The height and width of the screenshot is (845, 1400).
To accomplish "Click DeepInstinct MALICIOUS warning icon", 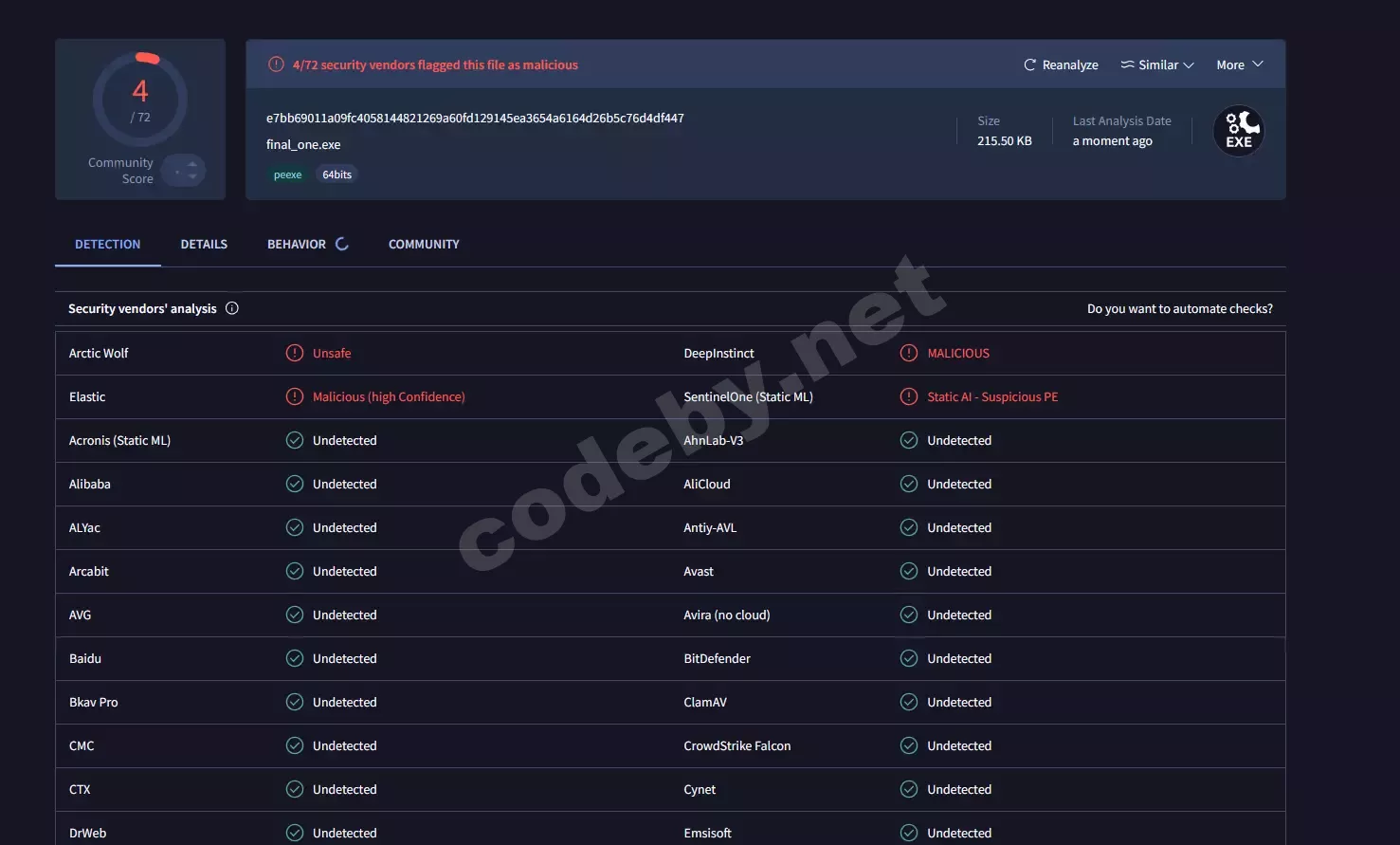I will 909,353.
